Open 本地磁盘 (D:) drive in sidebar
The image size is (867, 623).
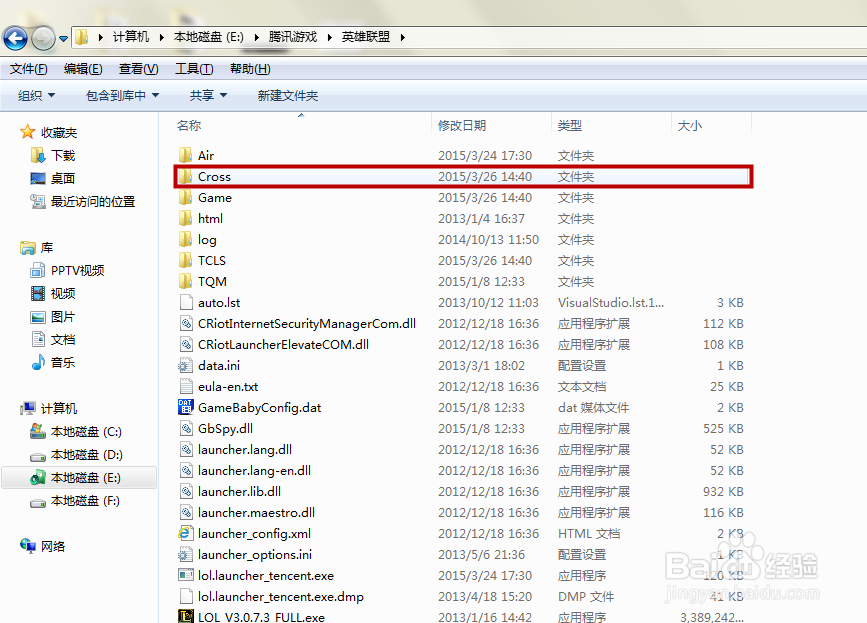point(76,455)
